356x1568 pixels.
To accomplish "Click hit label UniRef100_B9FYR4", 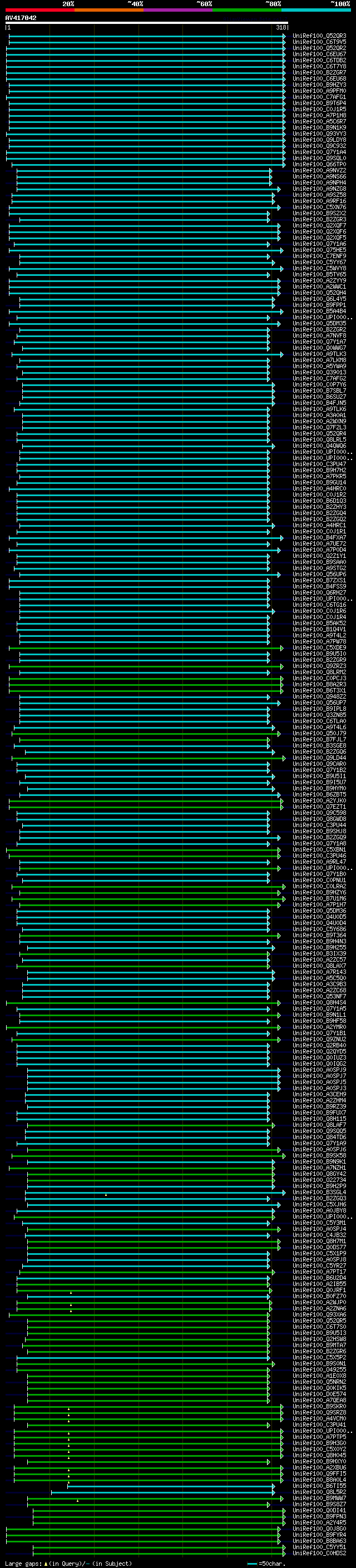I will (x=319, y=1535).
